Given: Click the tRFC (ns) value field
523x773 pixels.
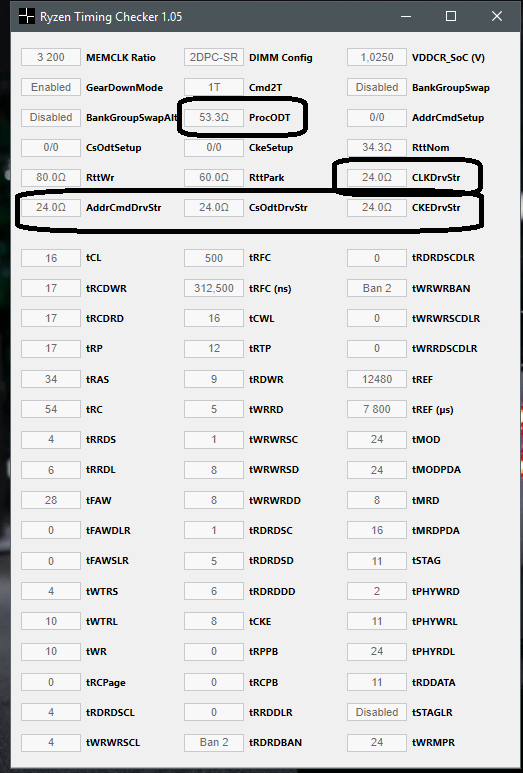Looking at the screenshot, I should tap(214, 288).
